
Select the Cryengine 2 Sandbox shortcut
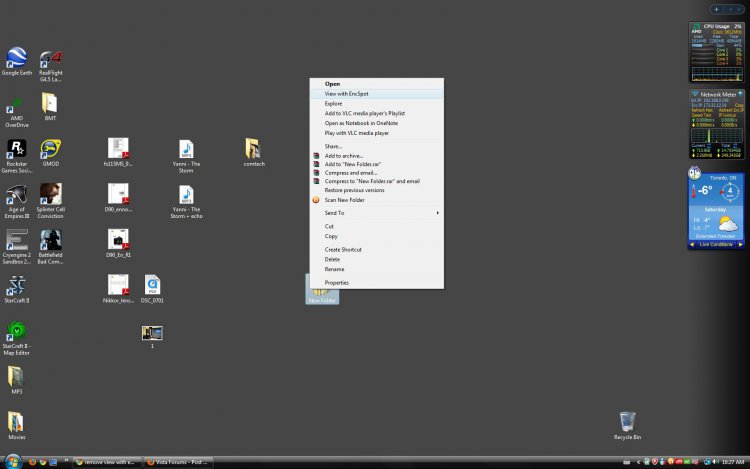pos(17,247)
